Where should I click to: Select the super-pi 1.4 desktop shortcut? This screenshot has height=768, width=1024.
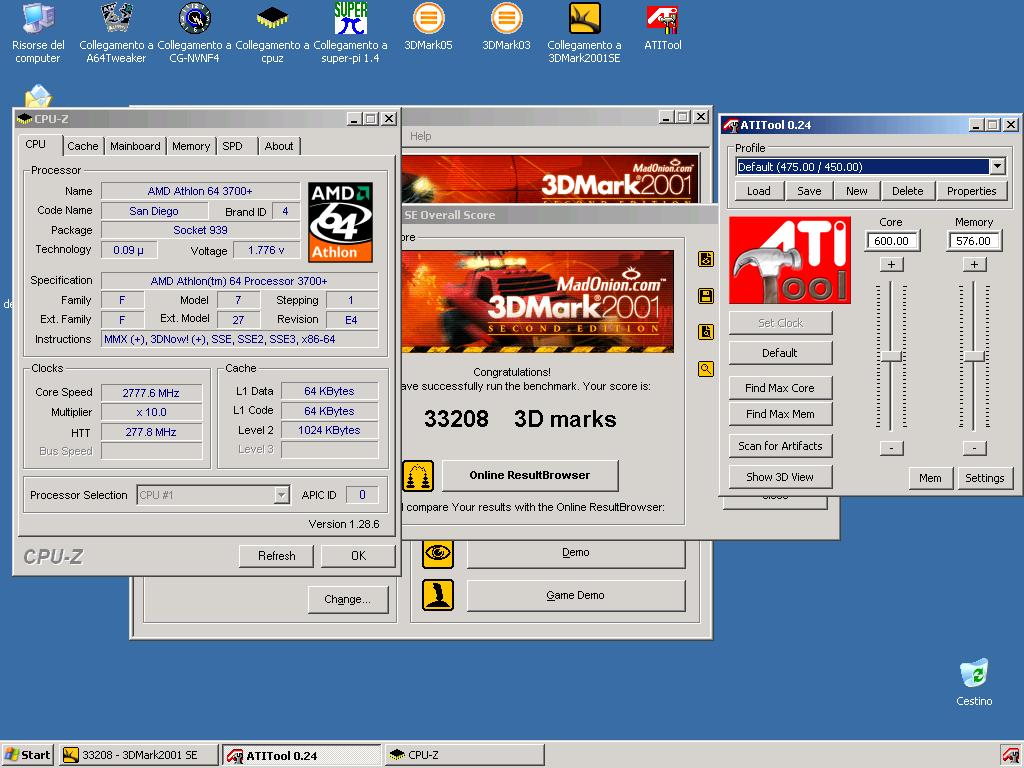[350, 33]
